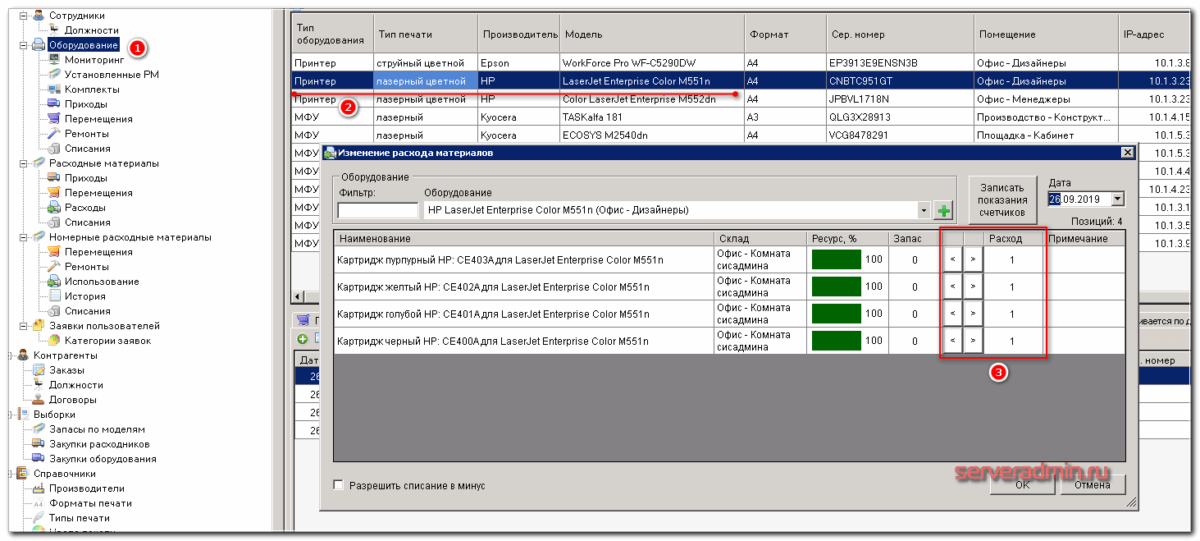Open Закупки расходников report
Viewport: 1200px width, 541px height.
click(x=99, y=444)
